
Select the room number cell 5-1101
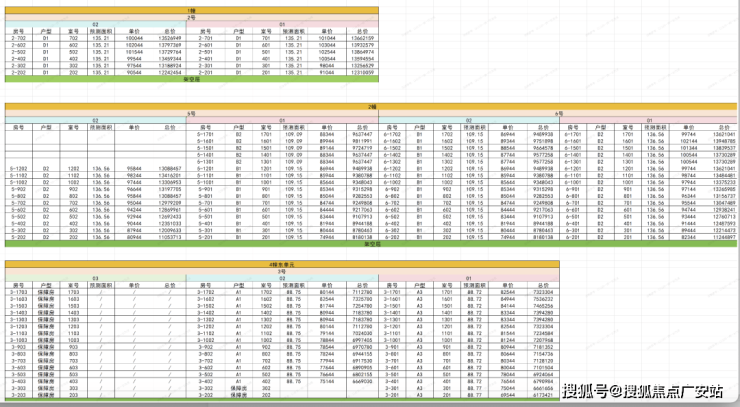point(205,176)
